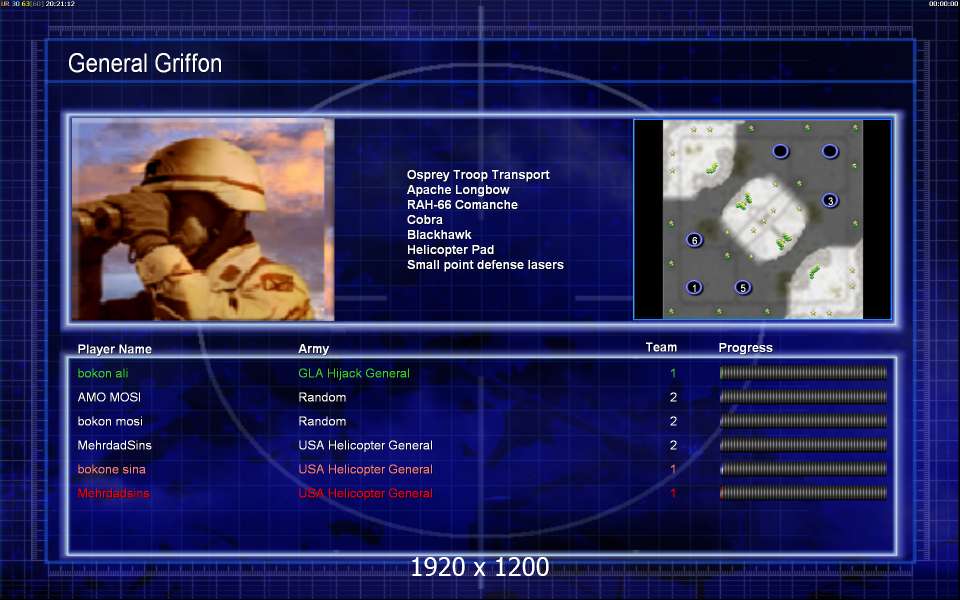The height and width of the screenshot is (600, 960).
Task: Click the bokon mosi progress bar
Action: click(x=803, y=421)
